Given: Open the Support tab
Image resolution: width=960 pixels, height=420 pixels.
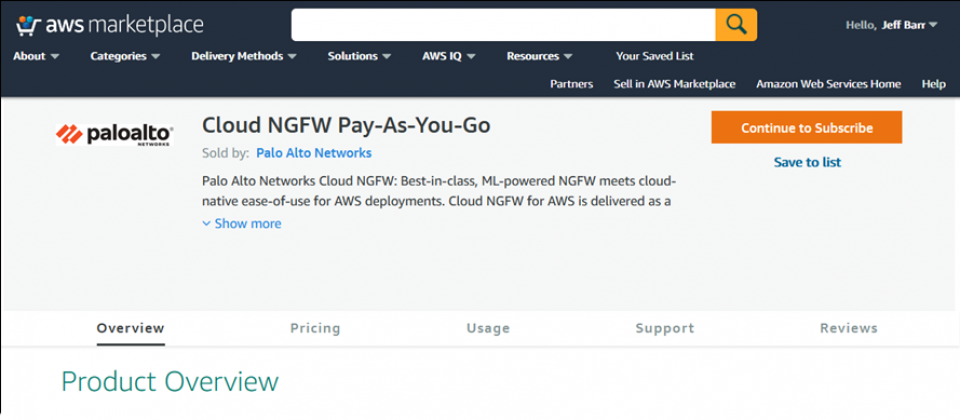Looking at the screenshot, I should click(x=664, y=329).
